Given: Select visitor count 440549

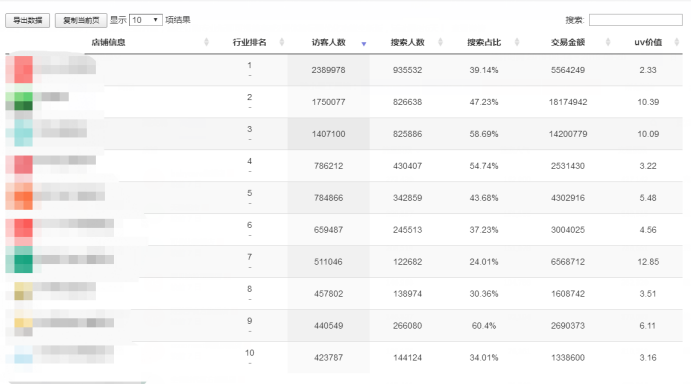Looking at the screenshot, I should (x=328, y=326).
